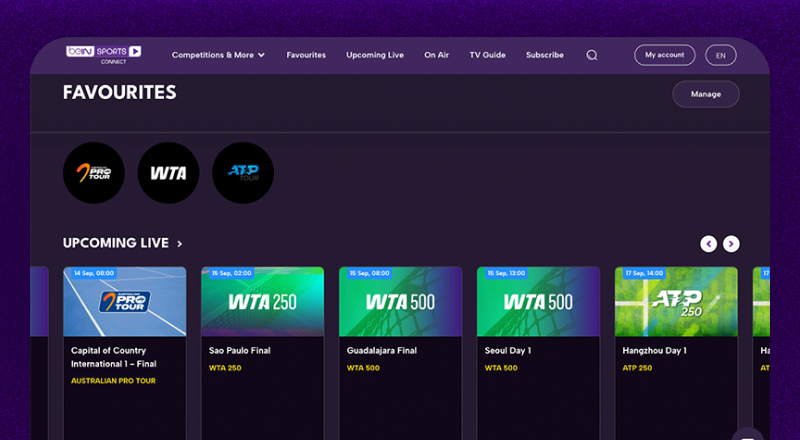Expand Competitions & More dropdown

click(x=218, y=55)
